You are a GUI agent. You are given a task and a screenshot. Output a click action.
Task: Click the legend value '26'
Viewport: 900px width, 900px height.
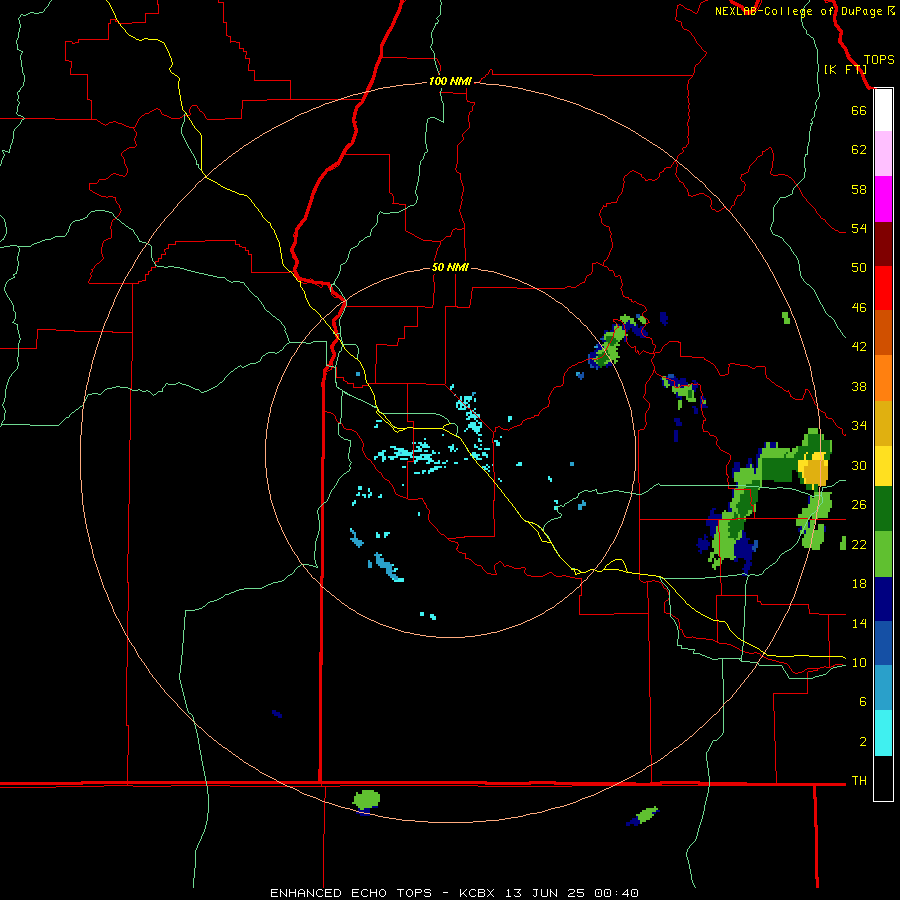click(859, 505)
